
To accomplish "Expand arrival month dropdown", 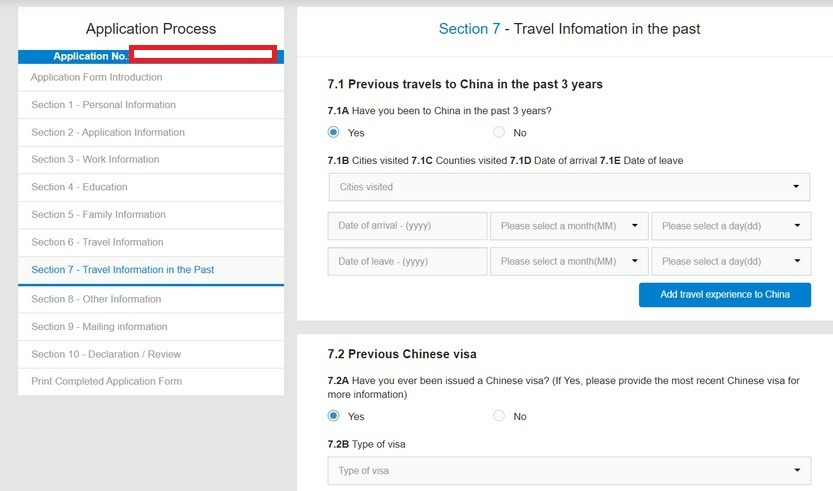I will point(569,226).
